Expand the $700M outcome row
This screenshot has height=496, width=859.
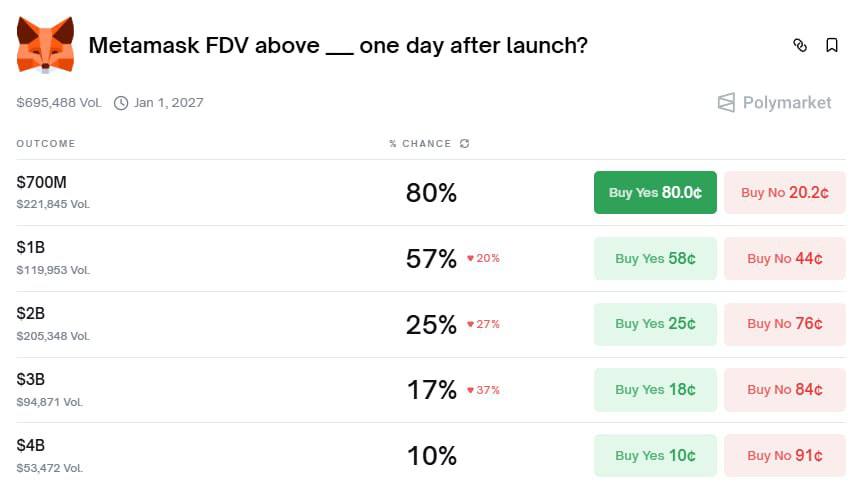point(41,183)
